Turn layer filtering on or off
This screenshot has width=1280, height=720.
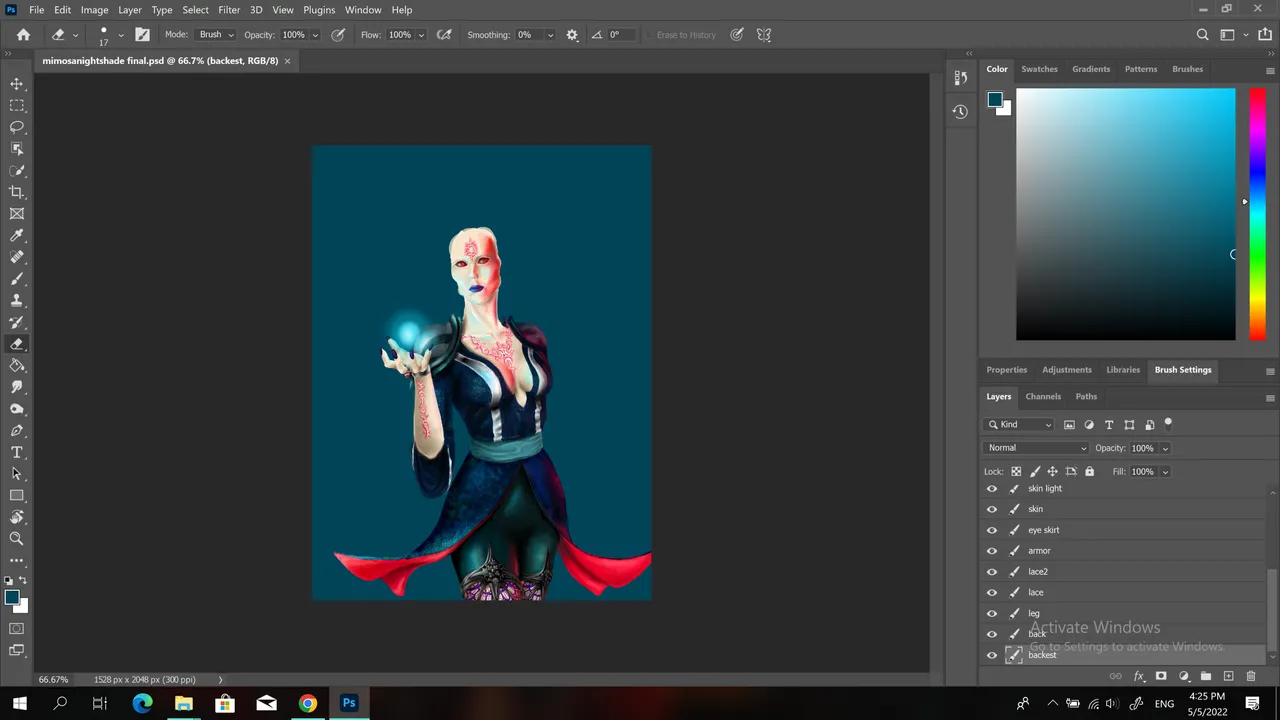click(x=1168, y=424)
